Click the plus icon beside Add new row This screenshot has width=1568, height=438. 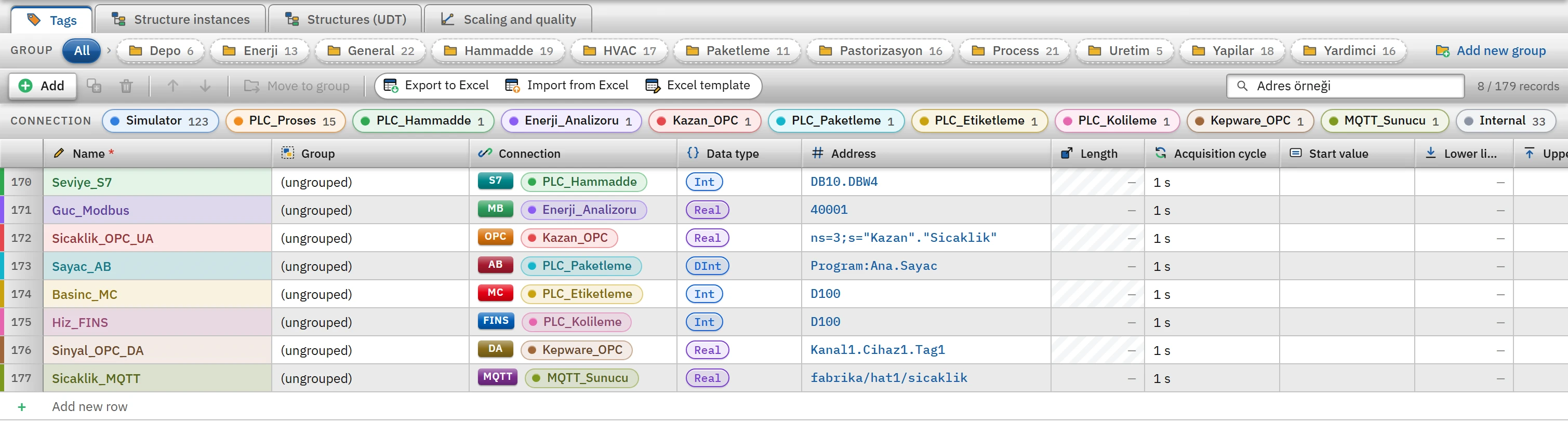22,407
